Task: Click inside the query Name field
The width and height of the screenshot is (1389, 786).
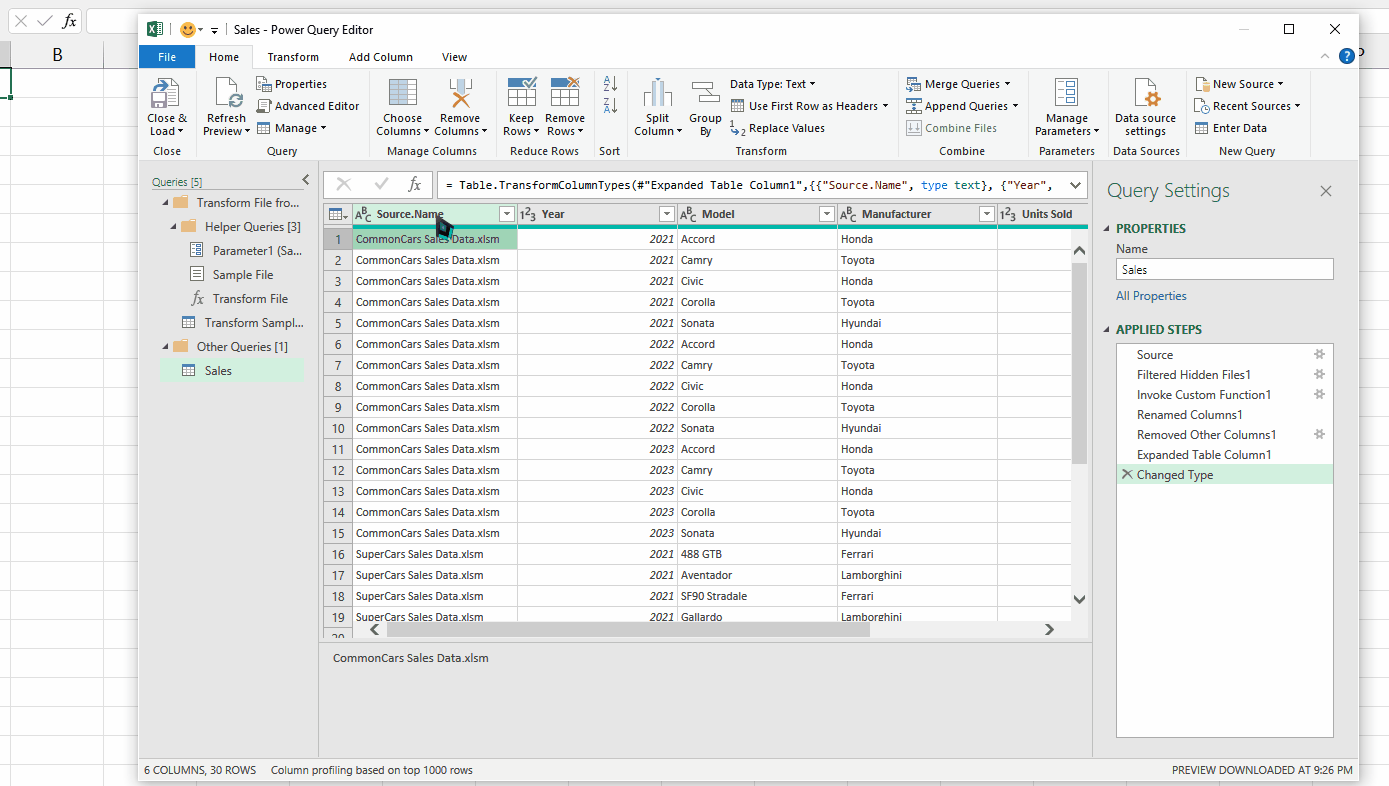Action: tap(1224, 268)
